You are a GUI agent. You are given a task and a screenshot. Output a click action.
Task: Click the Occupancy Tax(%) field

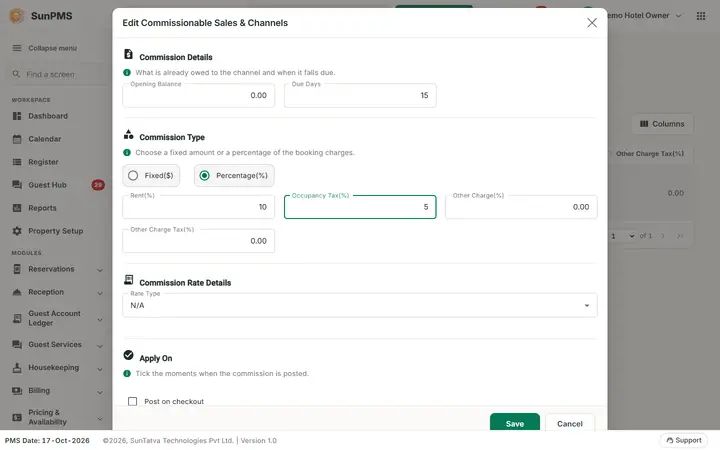coord(360,207)
